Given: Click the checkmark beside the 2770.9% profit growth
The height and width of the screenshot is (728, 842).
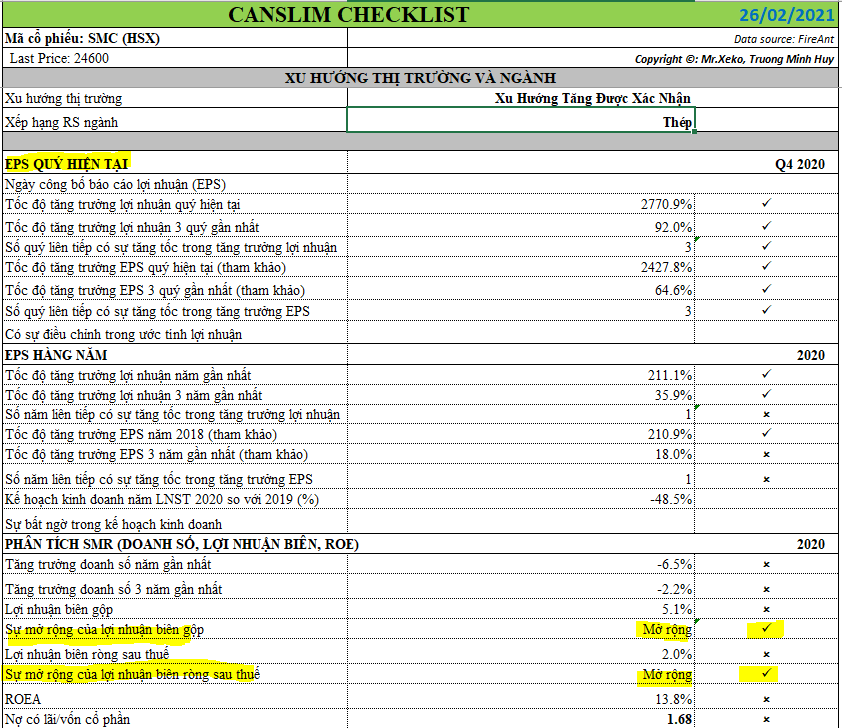Looking at the screenshot, I should coord(766,203).
